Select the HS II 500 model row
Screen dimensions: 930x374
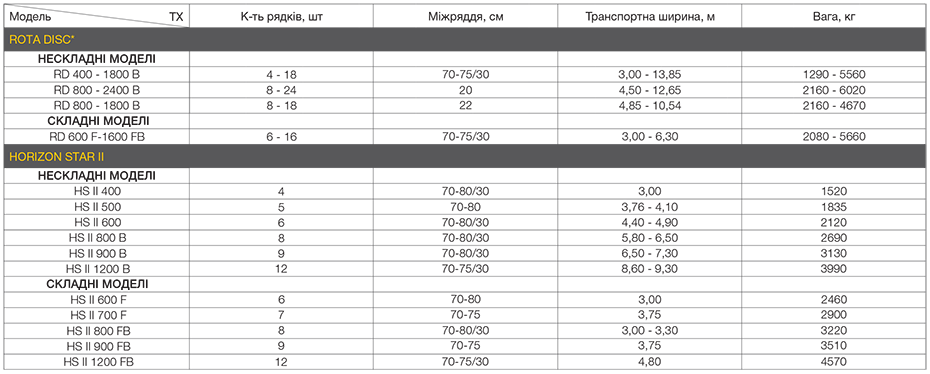click(x=465, y=206)
